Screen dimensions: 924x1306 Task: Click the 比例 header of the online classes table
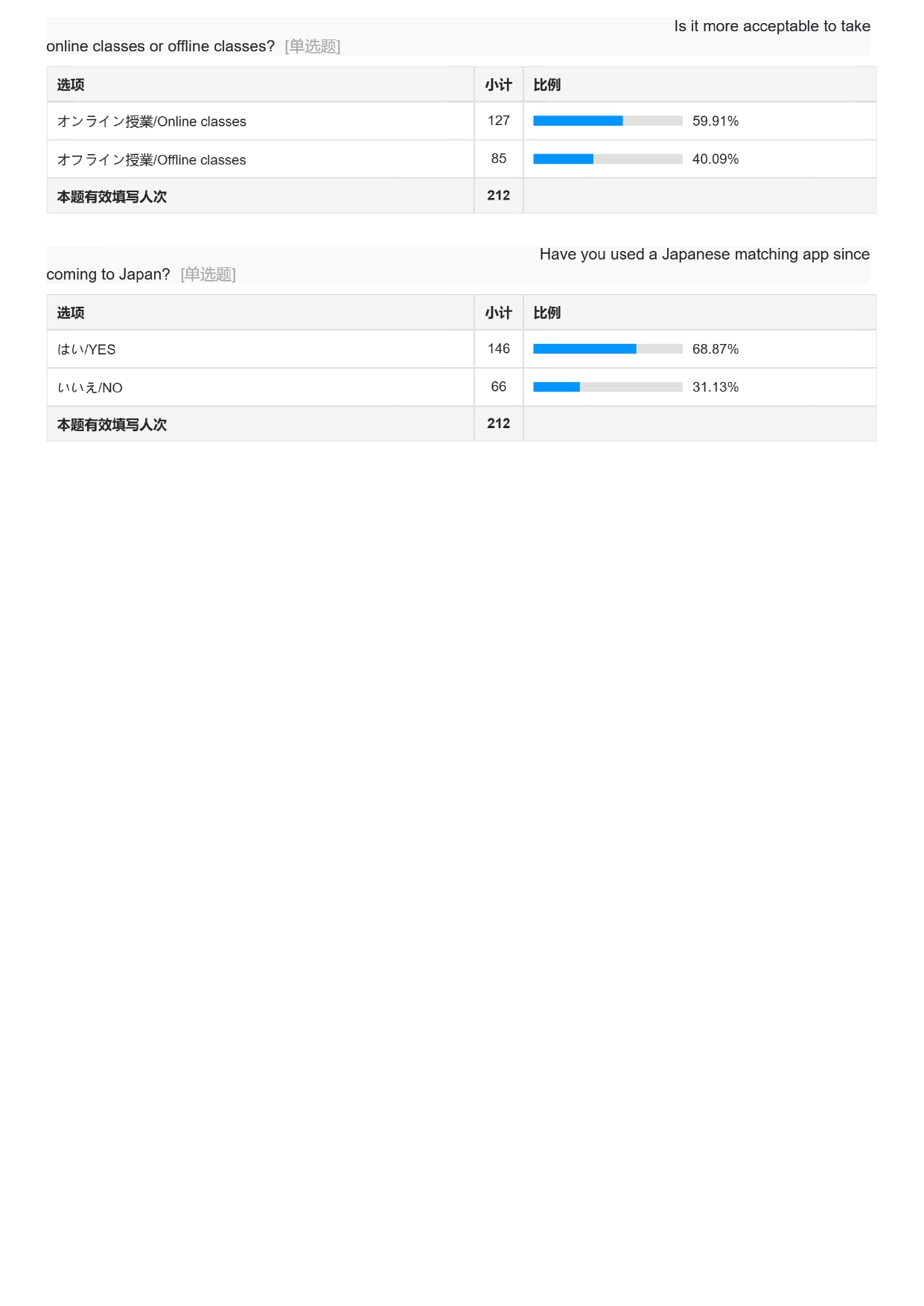(x=547, y=85)
